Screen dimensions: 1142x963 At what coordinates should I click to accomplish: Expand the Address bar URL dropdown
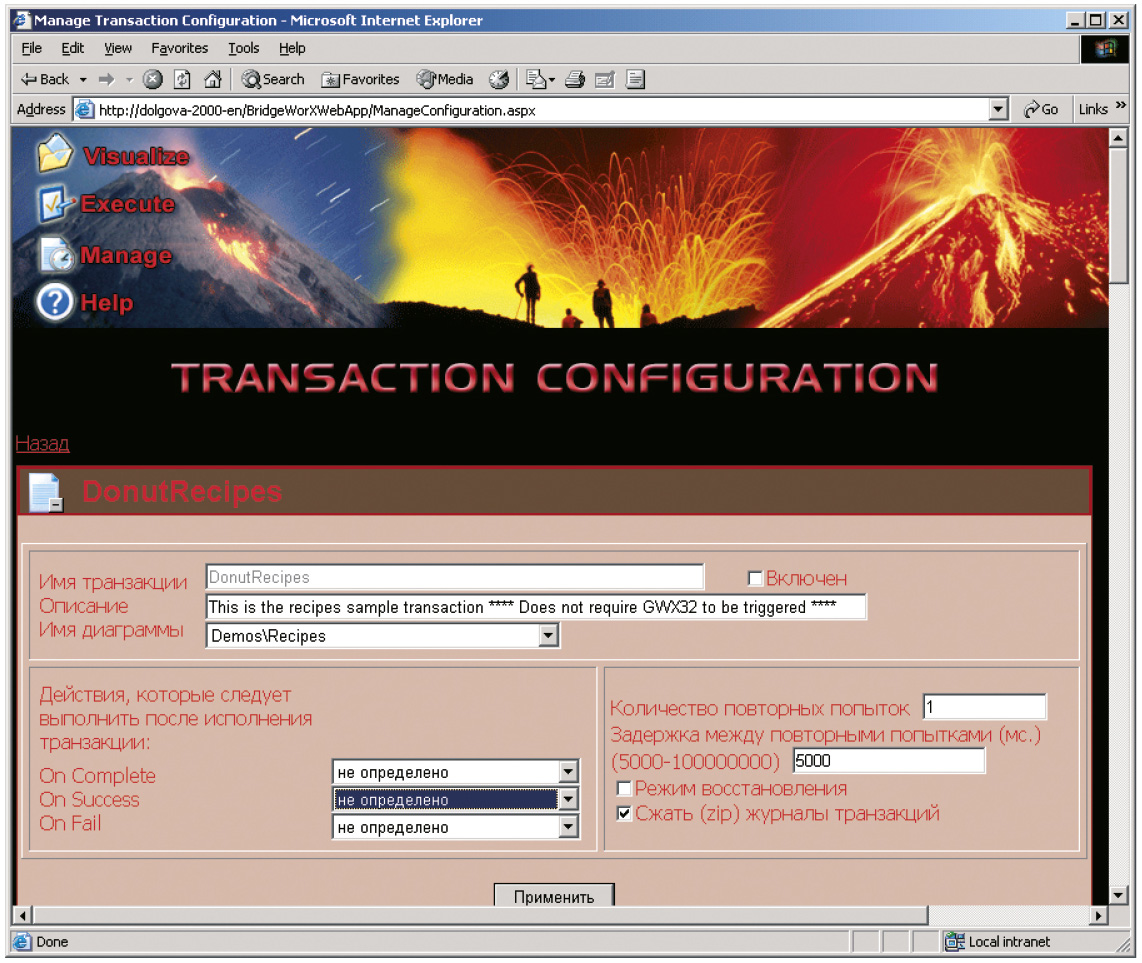pyautogui.click(x=999, y=110)
